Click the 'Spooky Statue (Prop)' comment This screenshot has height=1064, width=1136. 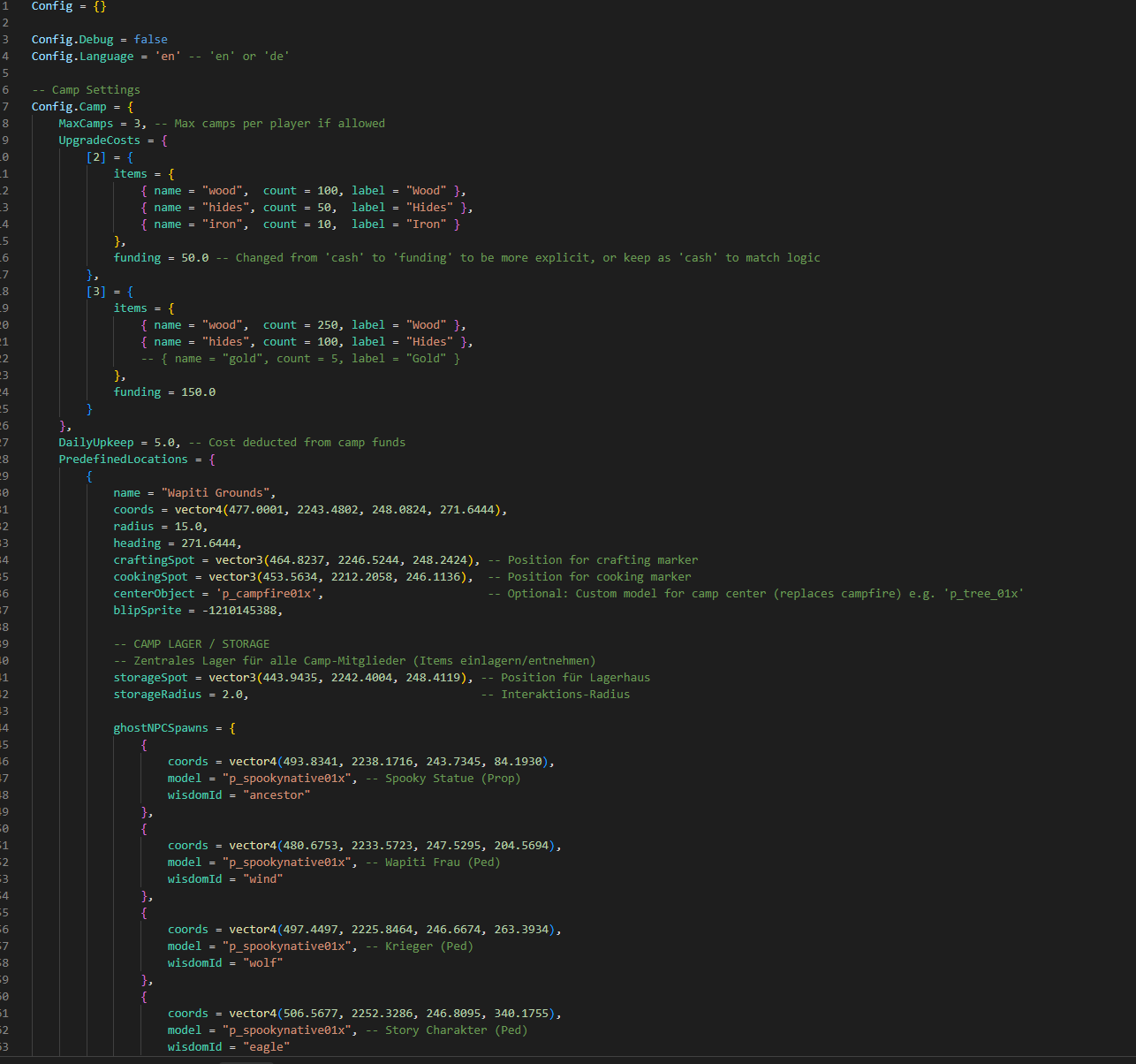pyautogui.click(x=443, y=779)
